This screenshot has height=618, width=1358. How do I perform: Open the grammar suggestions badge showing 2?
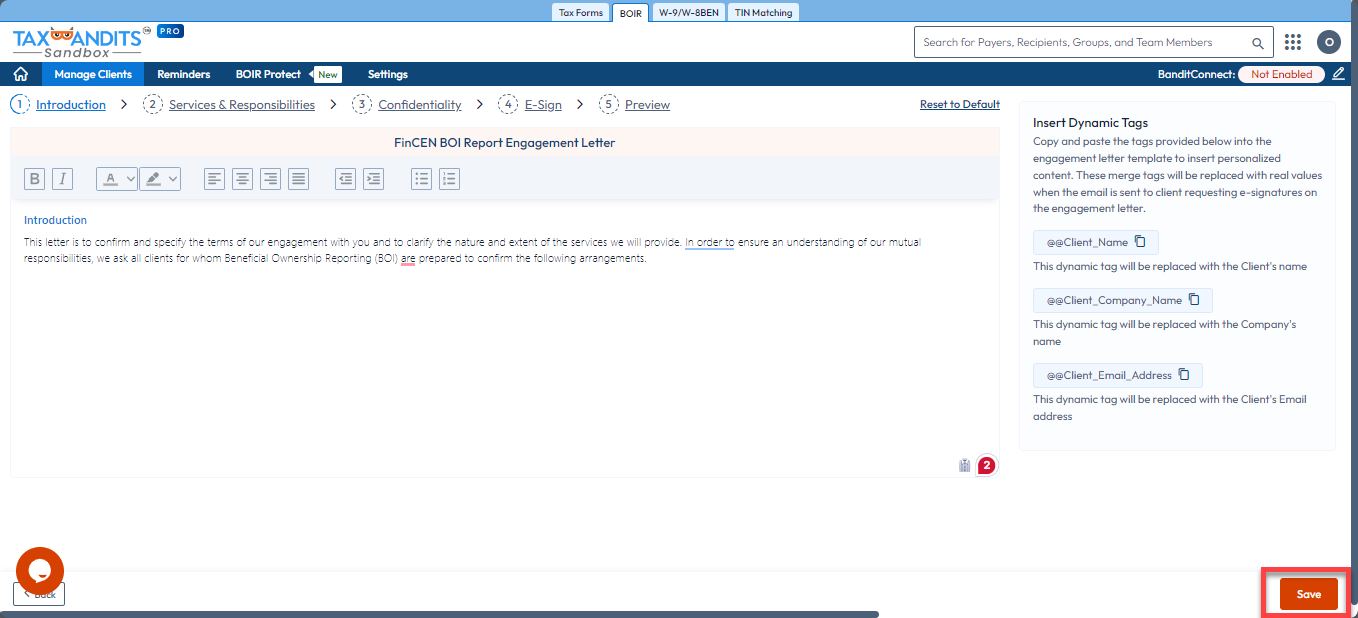pyautogui.click(x=987, y=465)
